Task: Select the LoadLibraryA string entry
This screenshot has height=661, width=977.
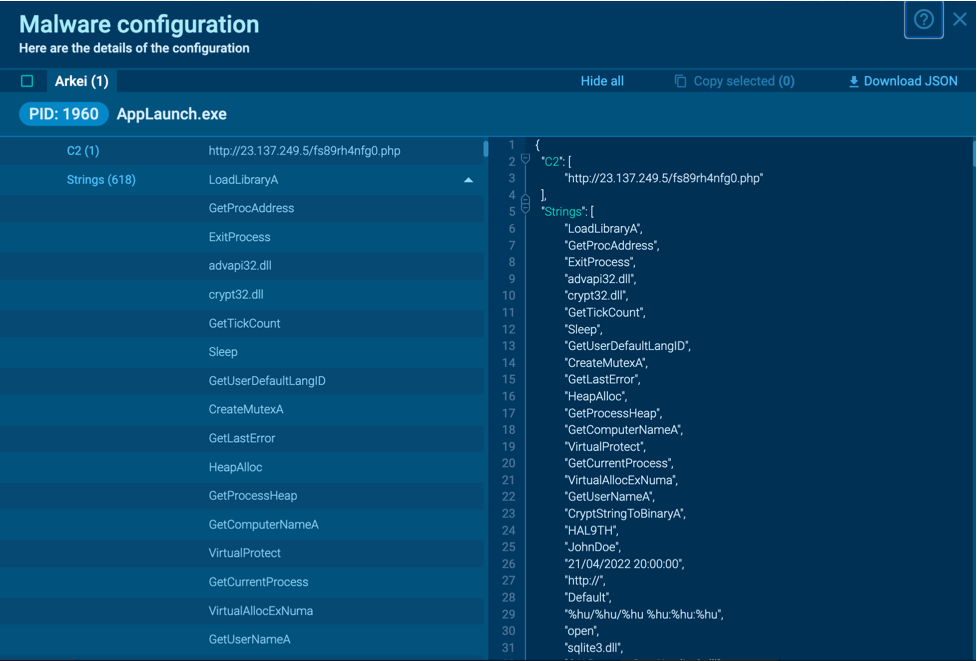Action: coord(243,180)
